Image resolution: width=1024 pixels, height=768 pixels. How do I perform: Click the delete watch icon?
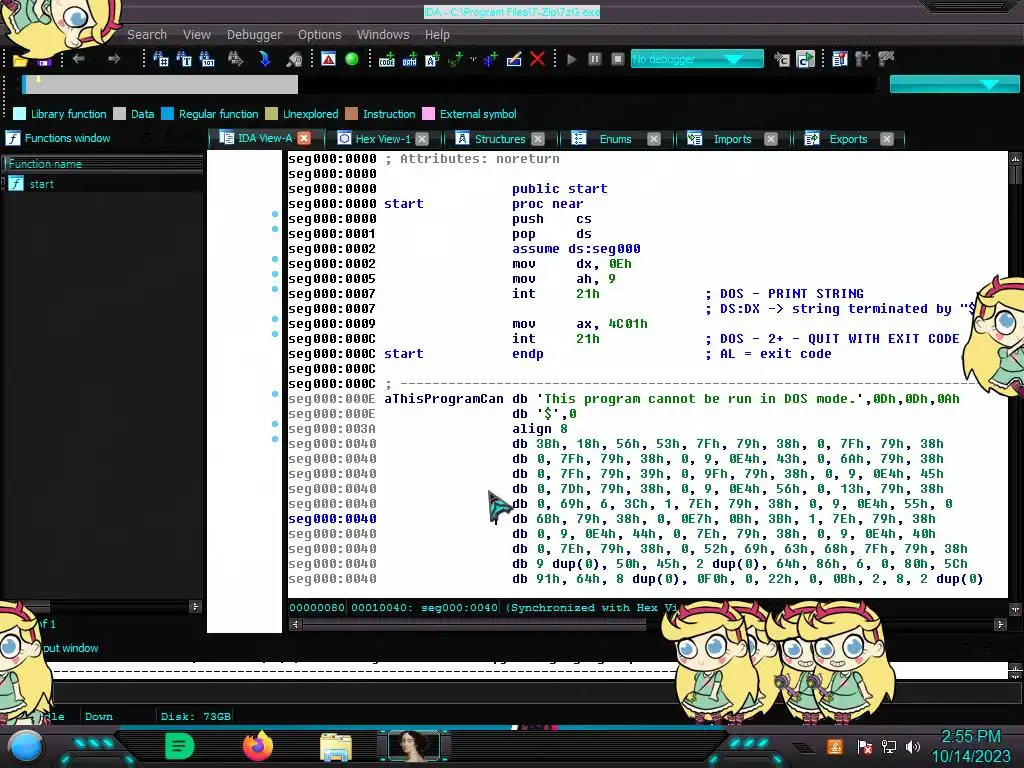(886, 59)
